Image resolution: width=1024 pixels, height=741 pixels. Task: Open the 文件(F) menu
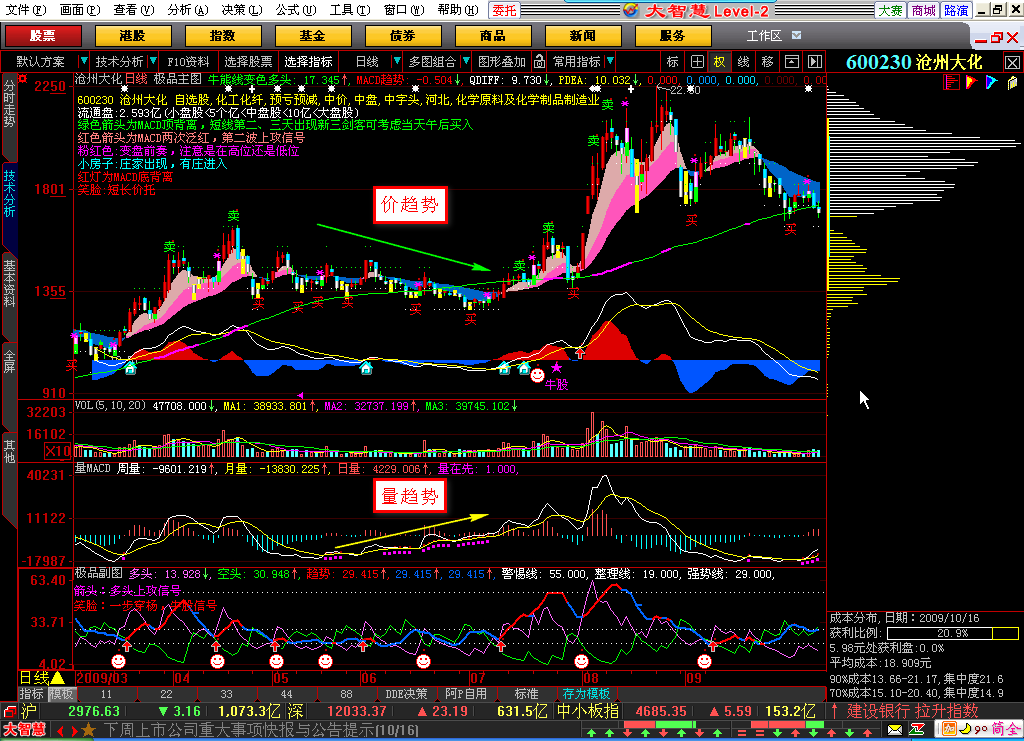[x=26, y=10]
